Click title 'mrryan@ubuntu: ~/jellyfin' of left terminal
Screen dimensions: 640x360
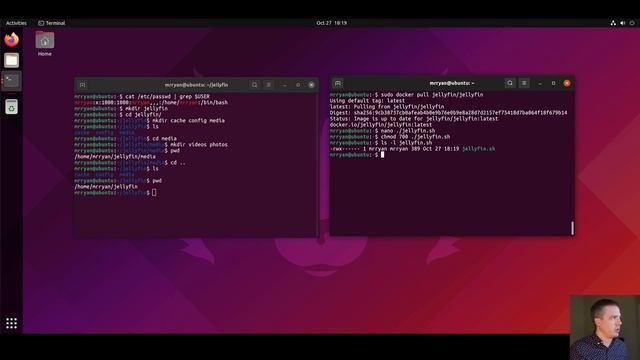[196, 85]
